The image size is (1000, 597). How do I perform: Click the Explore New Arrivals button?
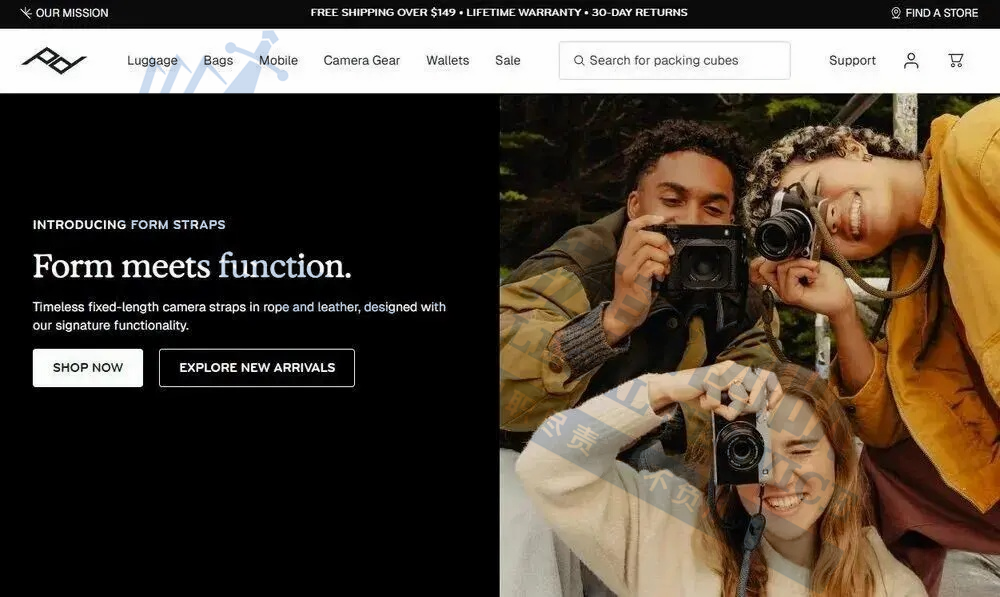click(257, 368)
